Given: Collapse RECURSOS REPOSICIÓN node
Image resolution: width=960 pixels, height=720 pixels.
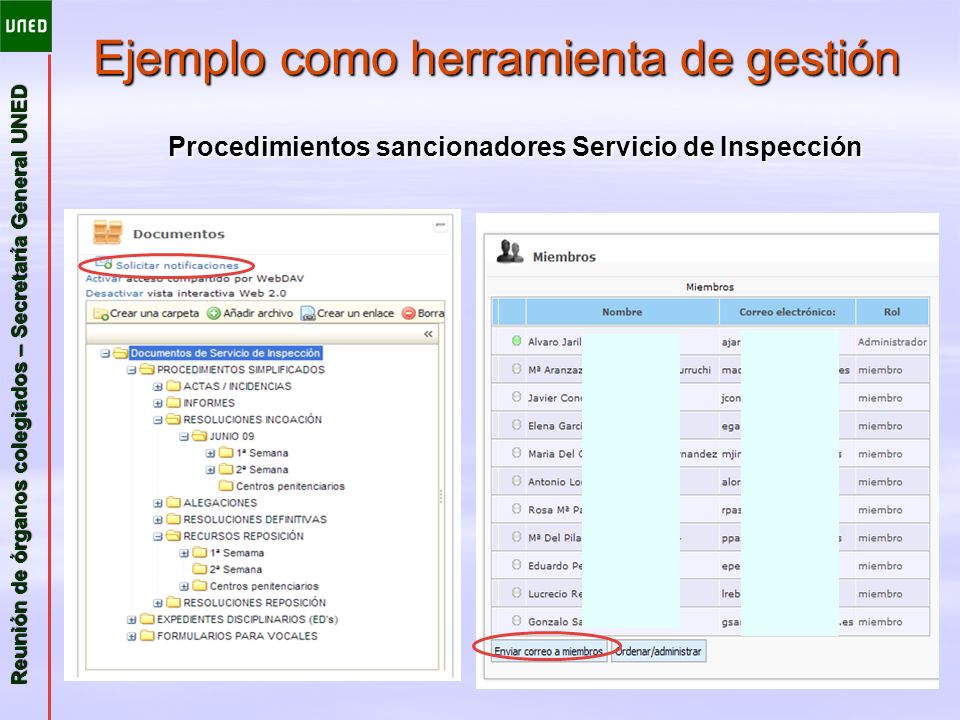Looking at the screenshot, I should point(157,536).
